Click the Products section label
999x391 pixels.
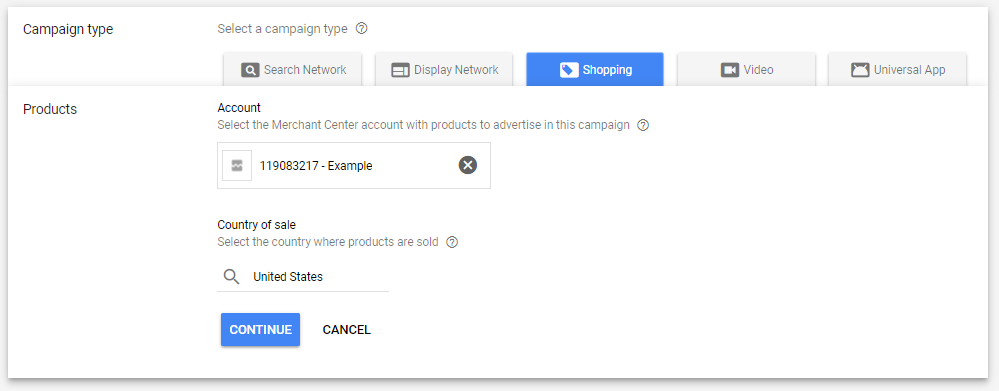point(50,109)
